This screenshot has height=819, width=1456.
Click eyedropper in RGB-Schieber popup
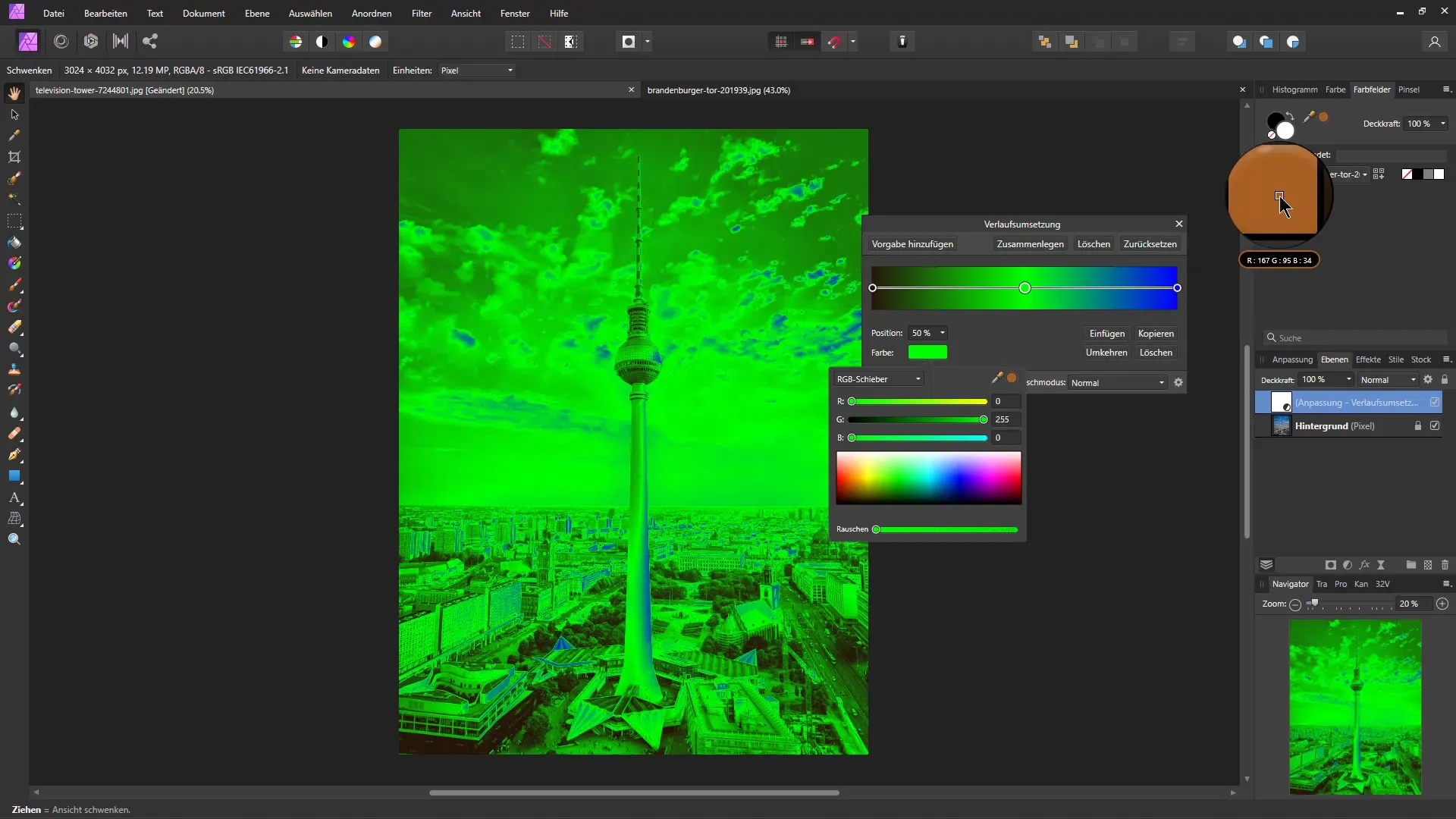point(997,378)
